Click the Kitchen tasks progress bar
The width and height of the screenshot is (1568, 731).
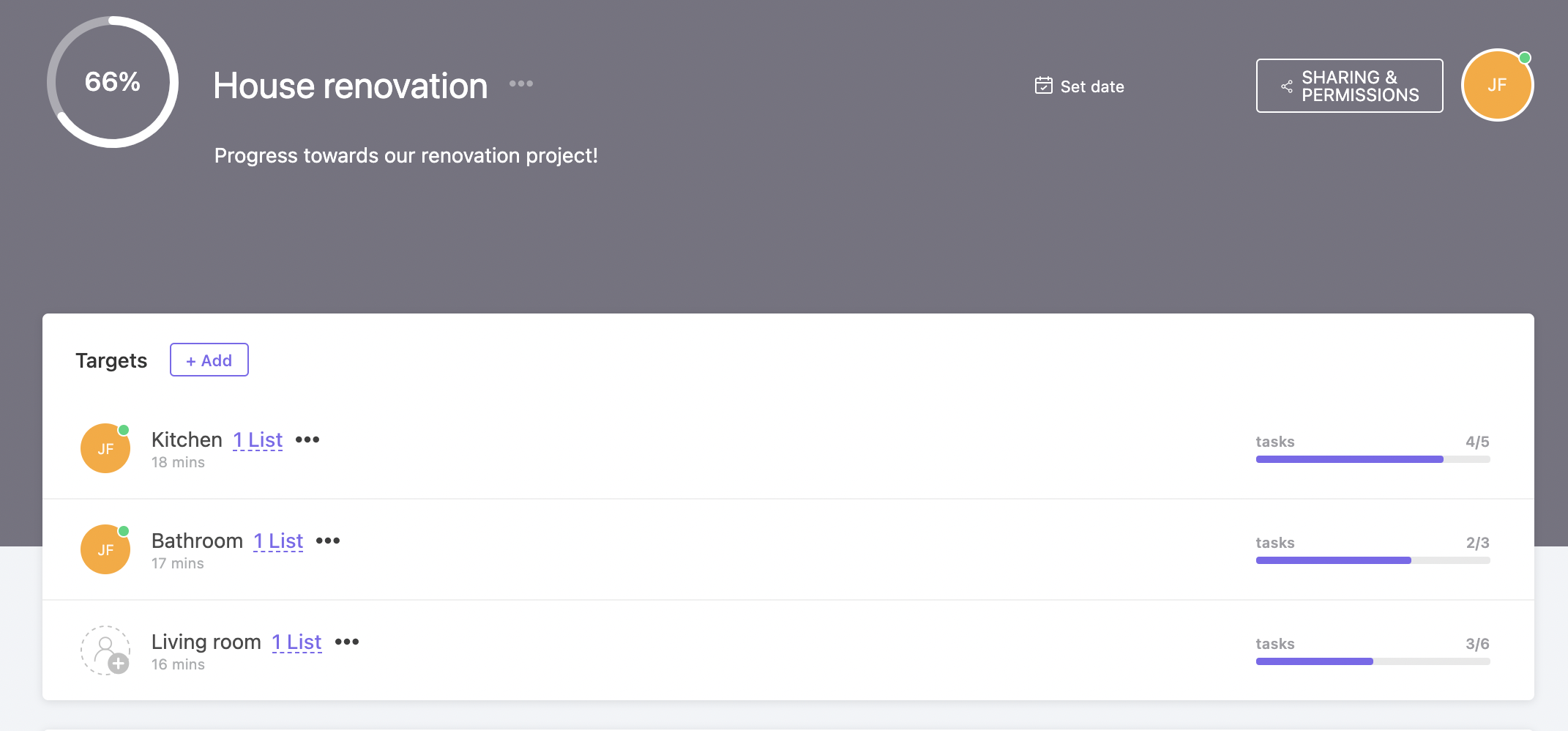(x=1373, y=459)
